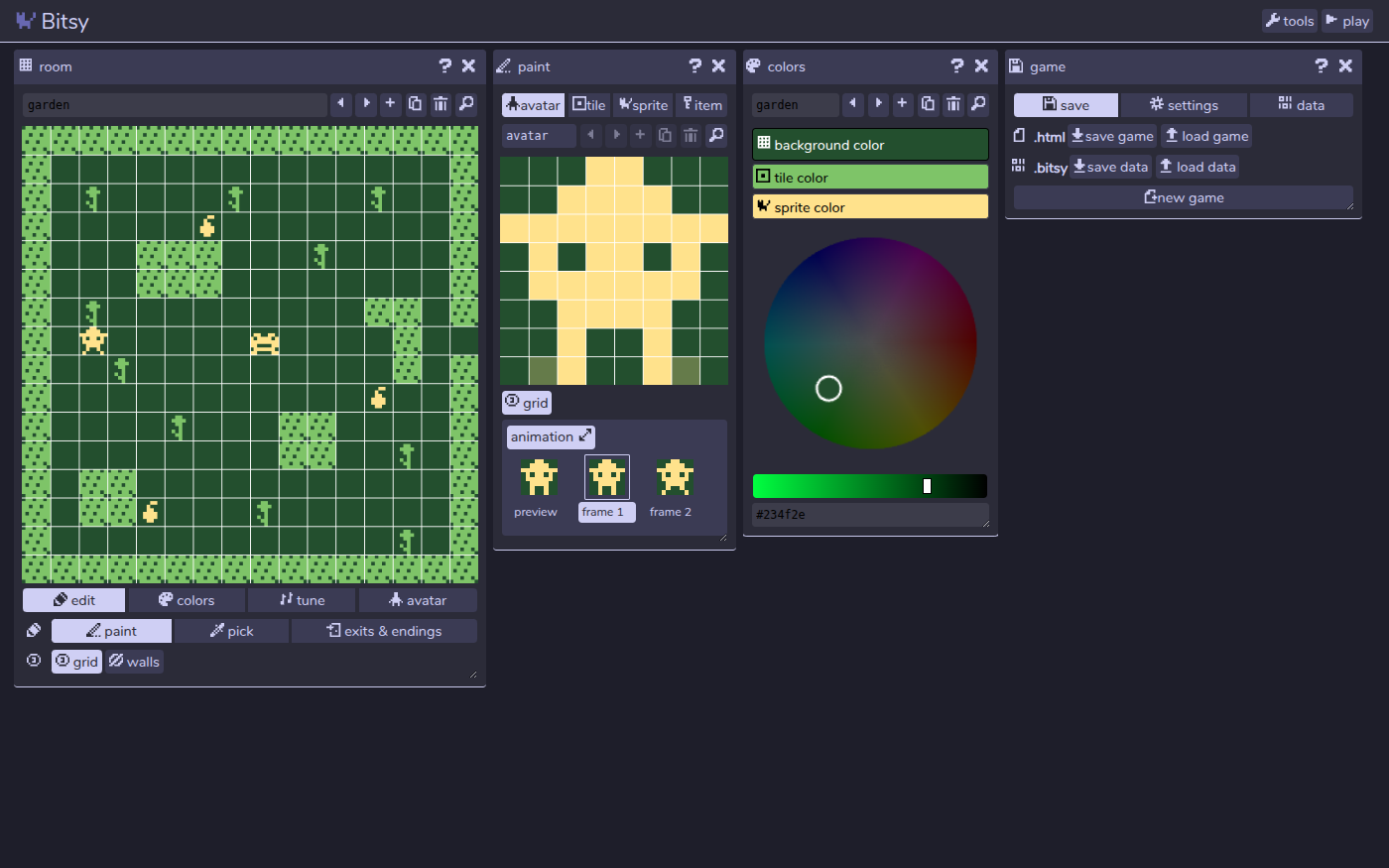
Task: Switch to the tile drawing tab
Action: click(x=589, y=105)
